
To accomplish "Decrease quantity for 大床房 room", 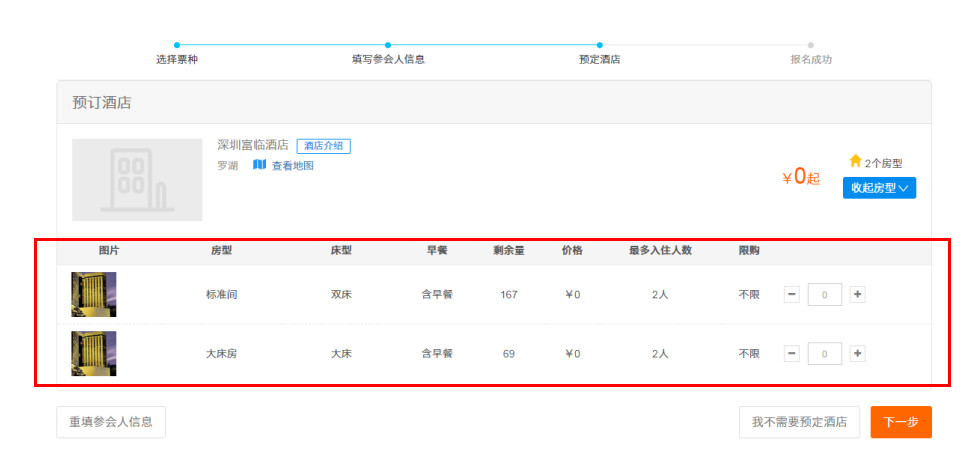I will point(792,354).
